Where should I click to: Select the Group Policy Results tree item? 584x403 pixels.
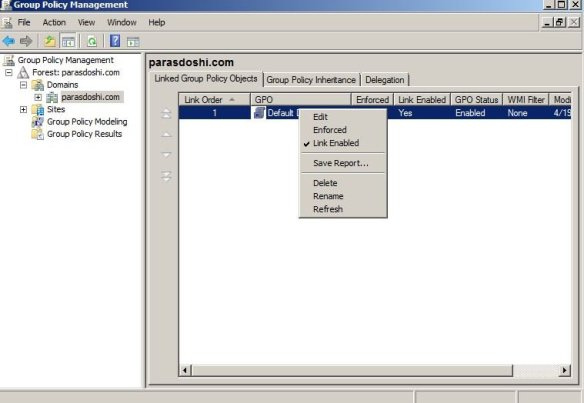tap(85, 134)
